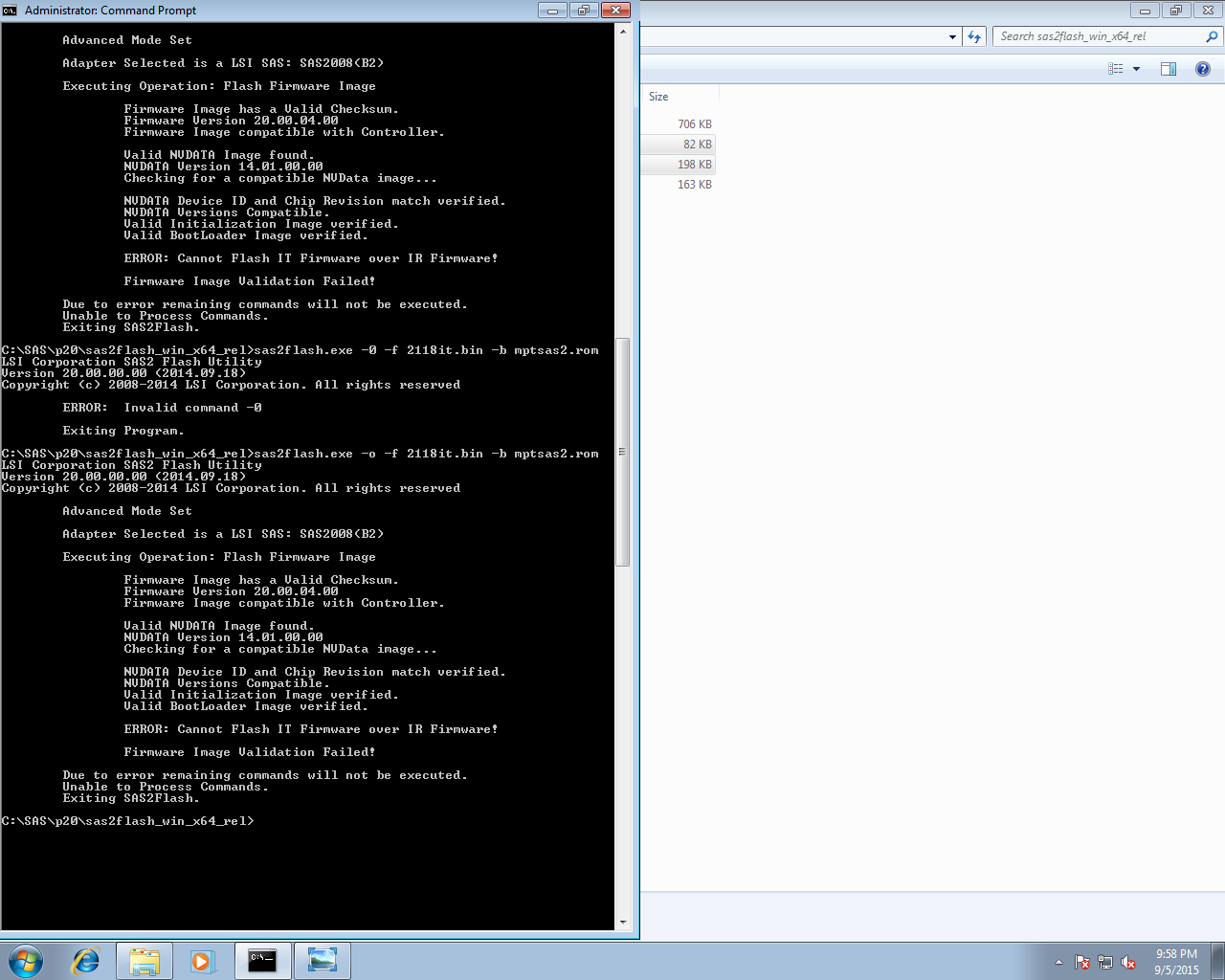The height and width of the screenshot is (980, 1225).
Task: Open the picture app on the taskbar
Action: (323, 961)
